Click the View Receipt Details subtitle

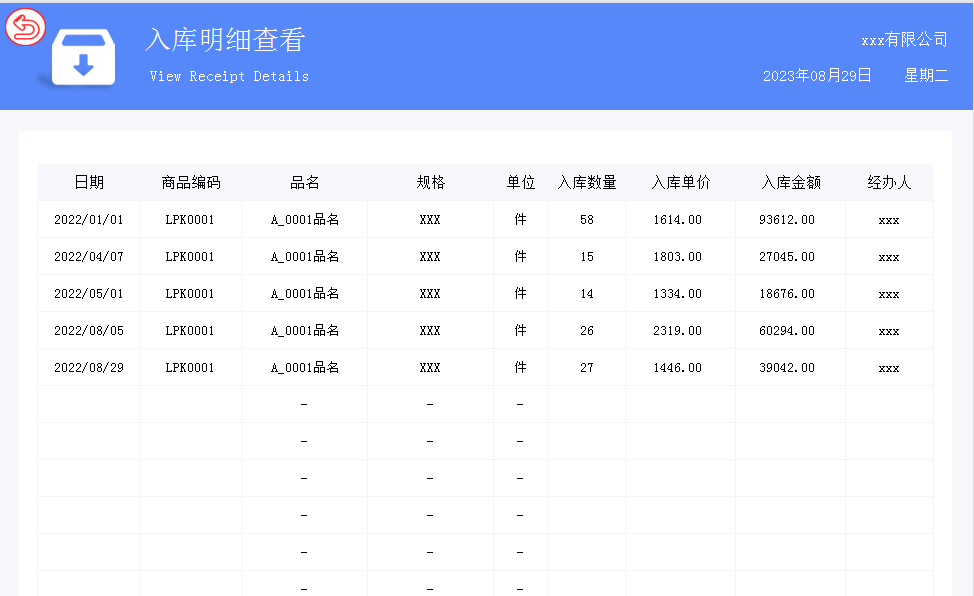[x=229, y=76]
